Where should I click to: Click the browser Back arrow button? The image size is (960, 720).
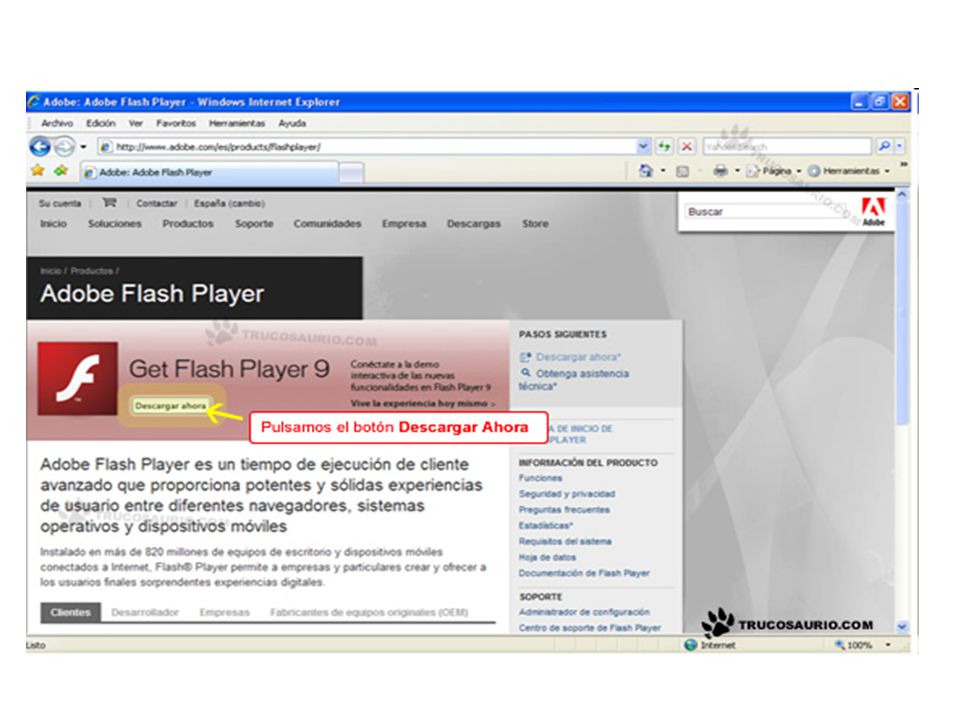tap(40, 147)
